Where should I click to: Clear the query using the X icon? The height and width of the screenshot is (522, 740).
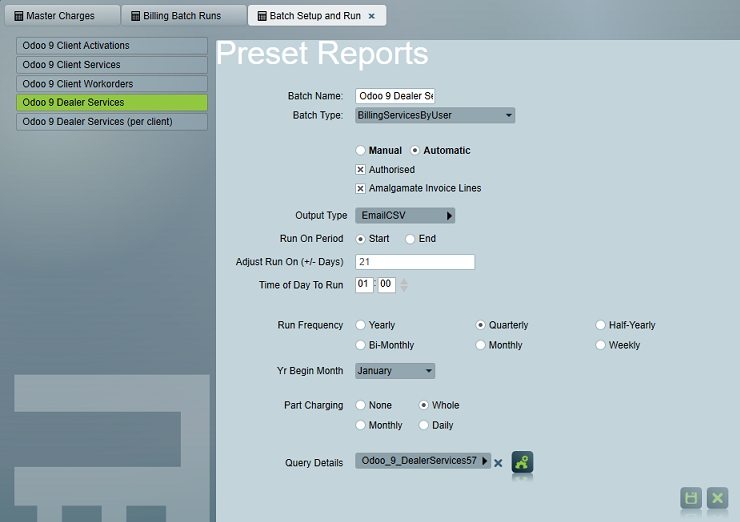(x=498, y=462)
